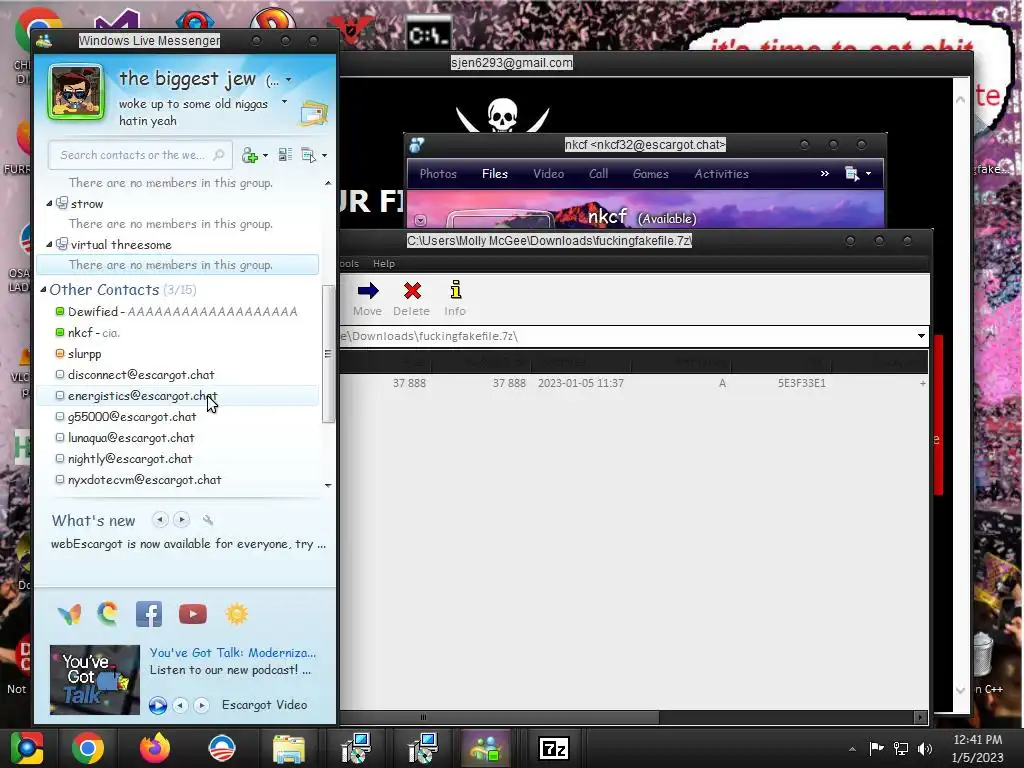Click the magnifier icon in the contact search box
1024x768 pixels.
tap(219, 155)
